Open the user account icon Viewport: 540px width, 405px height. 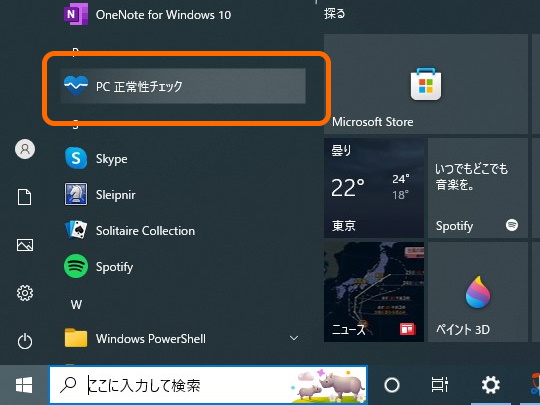click(x=25, y=149)
